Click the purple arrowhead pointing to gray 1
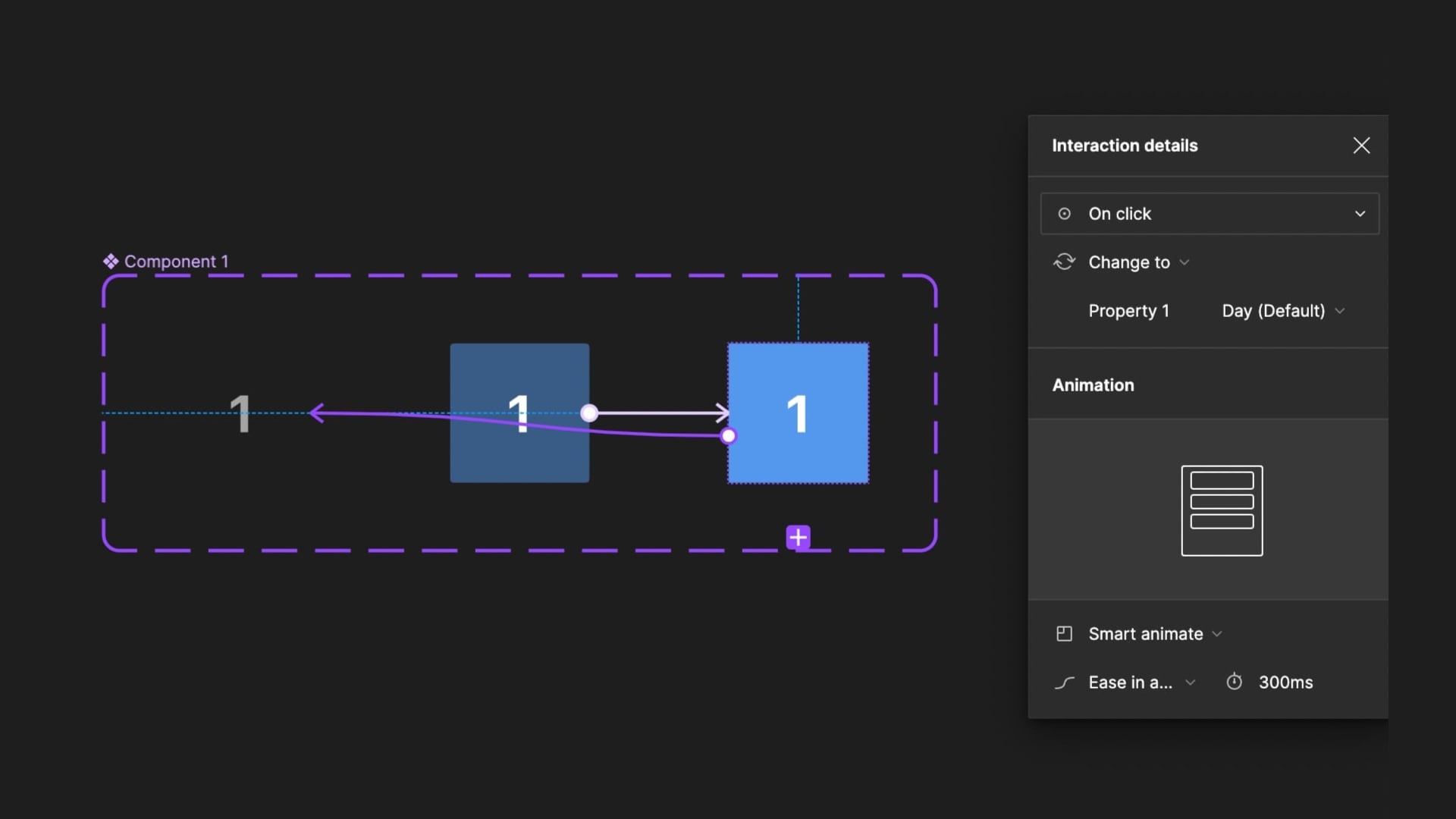 coord(317,413)
